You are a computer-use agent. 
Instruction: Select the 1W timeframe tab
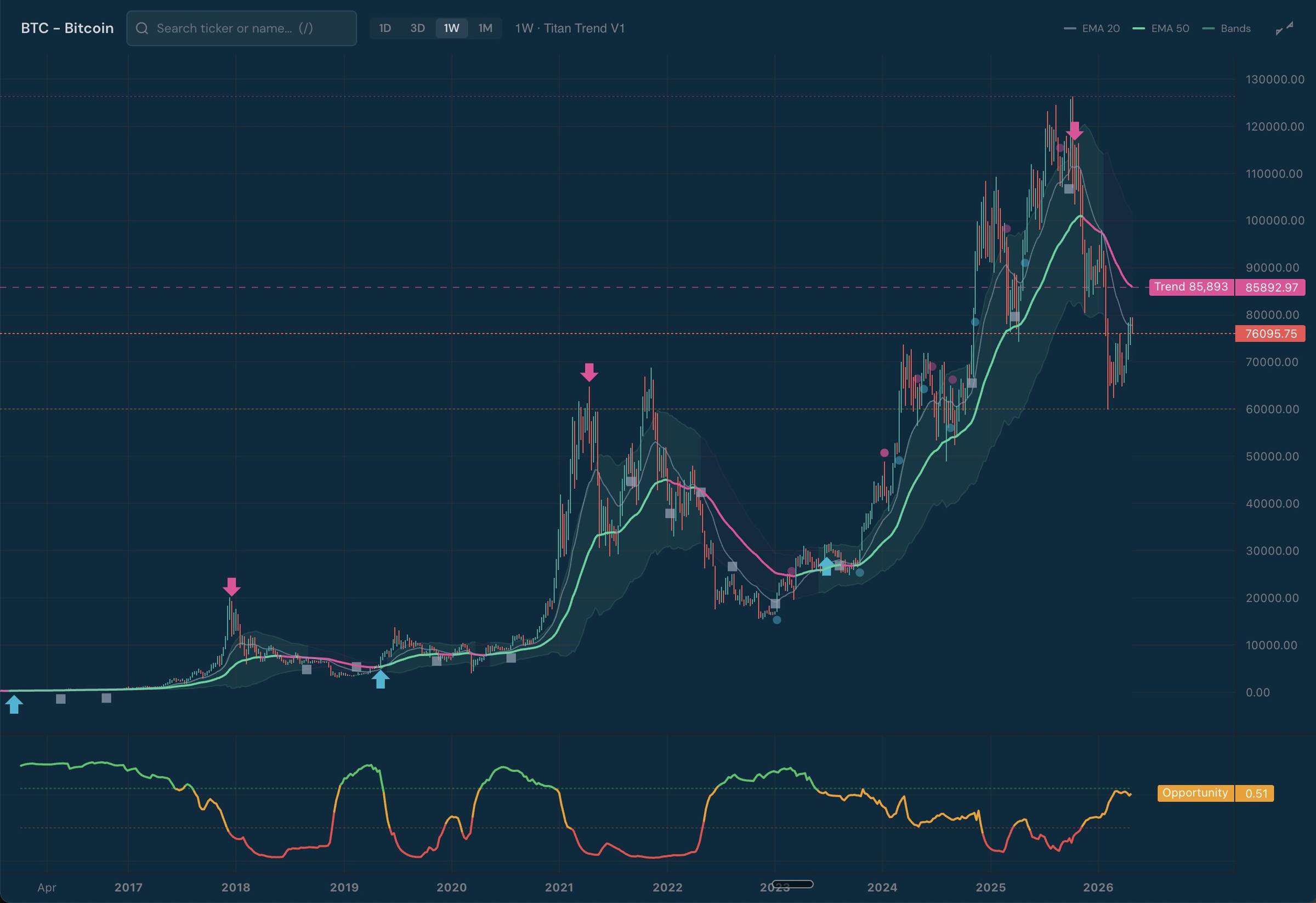[451, 29]
